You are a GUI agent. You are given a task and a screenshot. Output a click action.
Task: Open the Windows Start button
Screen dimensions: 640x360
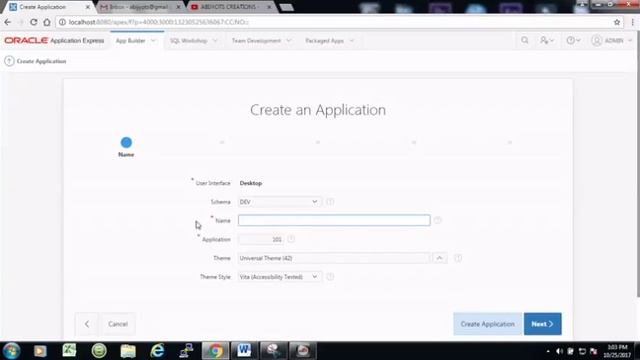click(x=11, y=351)
